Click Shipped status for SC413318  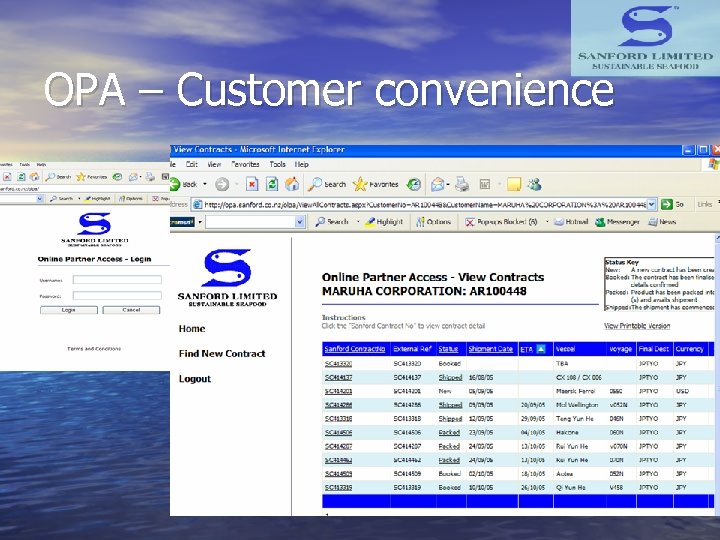tap(450, 419)
